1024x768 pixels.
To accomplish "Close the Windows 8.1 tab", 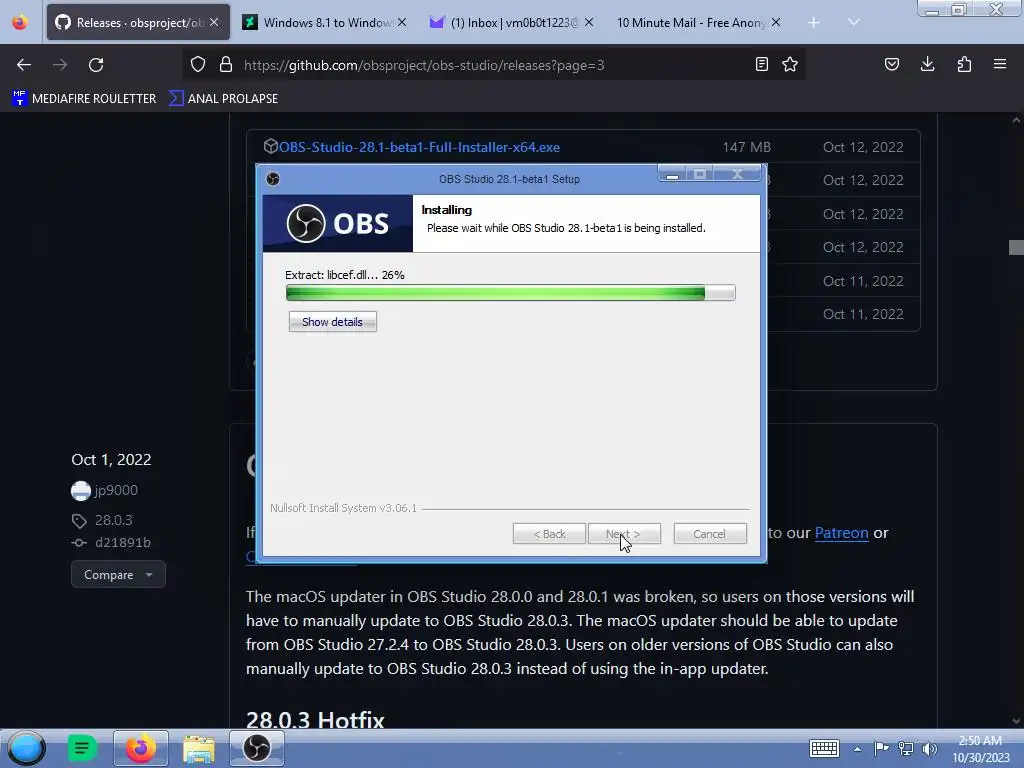I will [x=402, y=23].
